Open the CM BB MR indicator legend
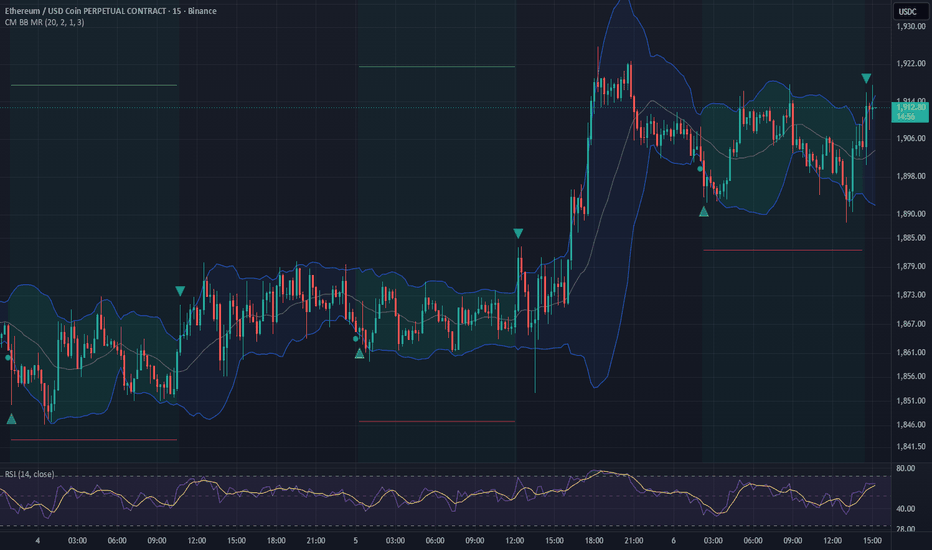Screen dimensions: 932x550 click(x=44, y=23)
